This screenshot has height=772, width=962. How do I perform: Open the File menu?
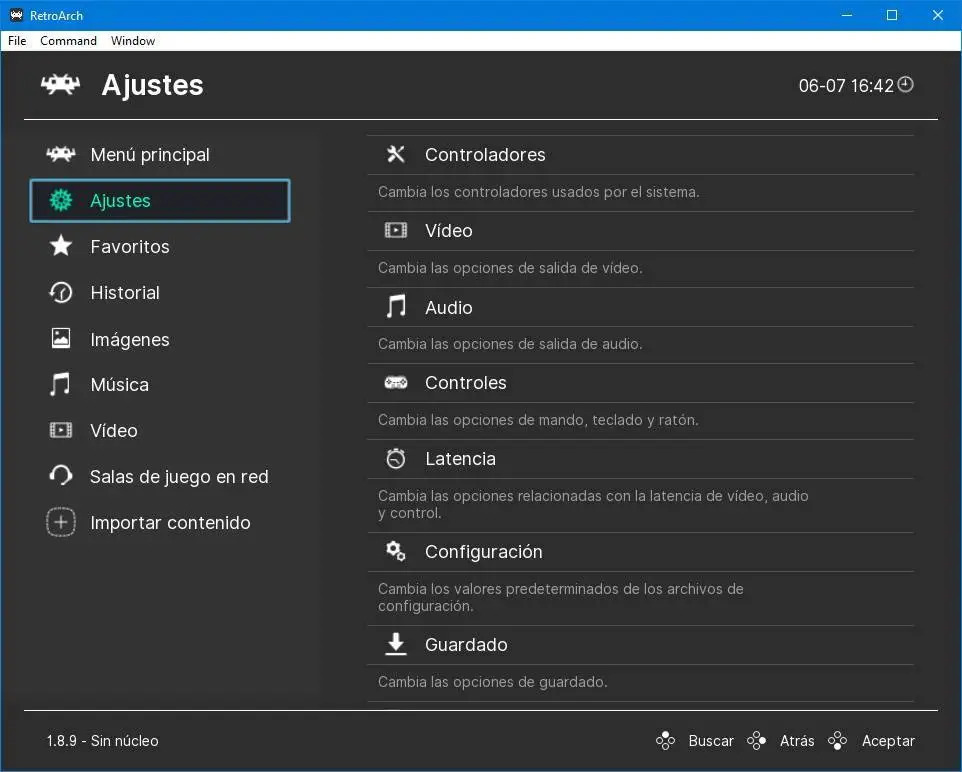tap(17, 41)
